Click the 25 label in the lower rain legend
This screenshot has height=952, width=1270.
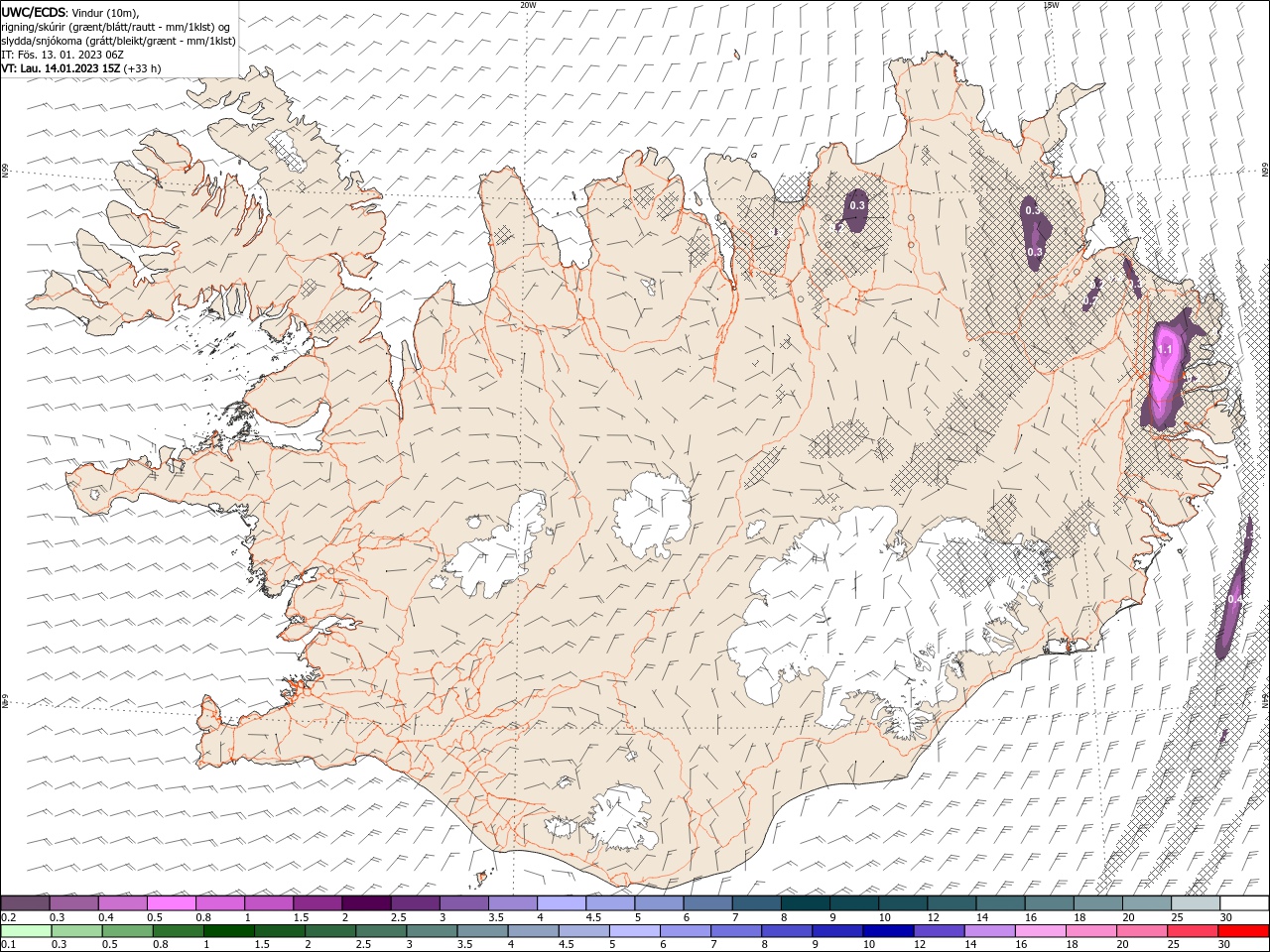(1173, 945)
